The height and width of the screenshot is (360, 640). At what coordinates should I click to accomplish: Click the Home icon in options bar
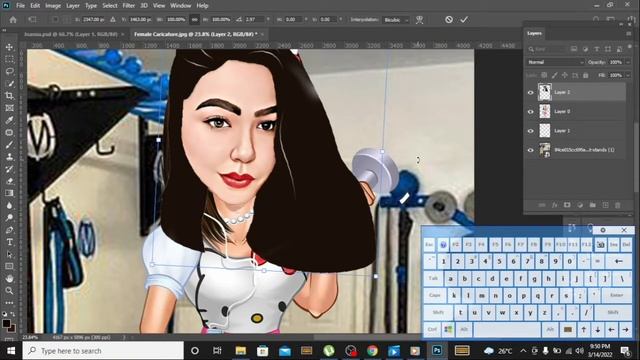[x=13, y=20]
